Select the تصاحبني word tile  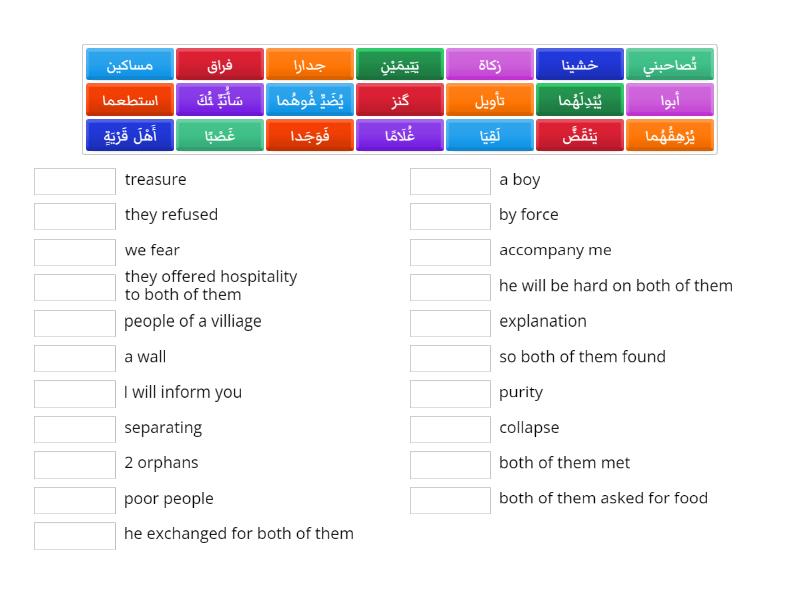[x=670, y=63]
